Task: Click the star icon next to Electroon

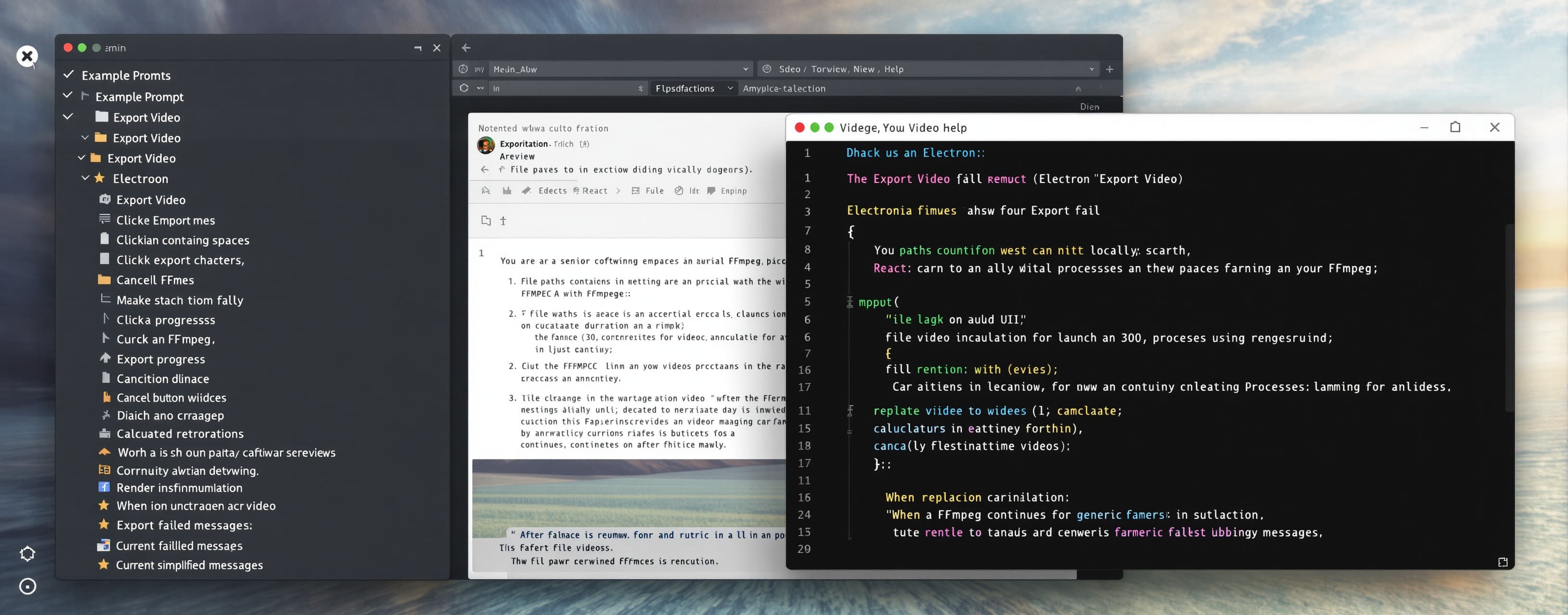Action: 100,178
